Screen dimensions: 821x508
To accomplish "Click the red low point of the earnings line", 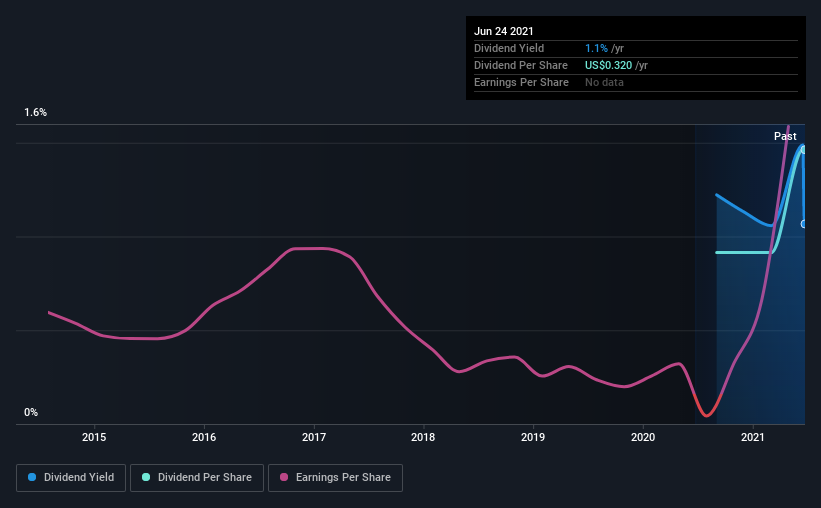I will [x=706, y=413].
